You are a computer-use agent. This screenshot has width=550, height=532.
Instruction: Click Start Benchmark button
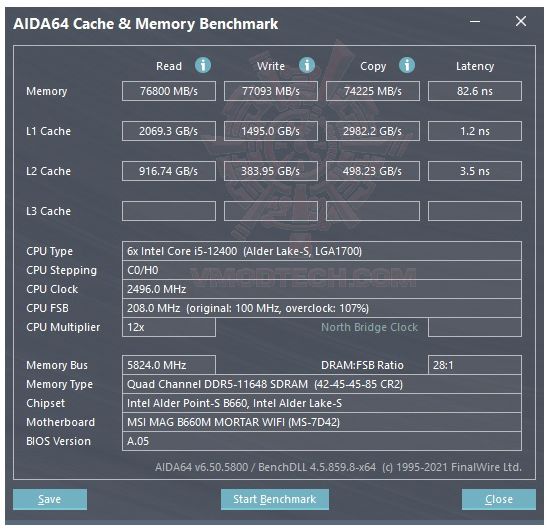pyautogui.click(x=275, y=499)
